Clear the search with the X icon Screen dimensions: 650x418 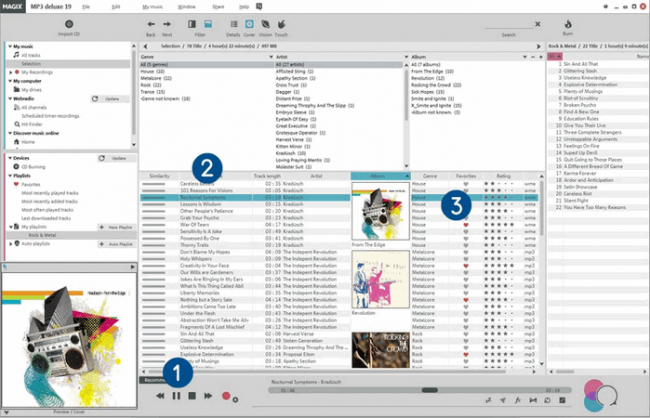(538, 24)
